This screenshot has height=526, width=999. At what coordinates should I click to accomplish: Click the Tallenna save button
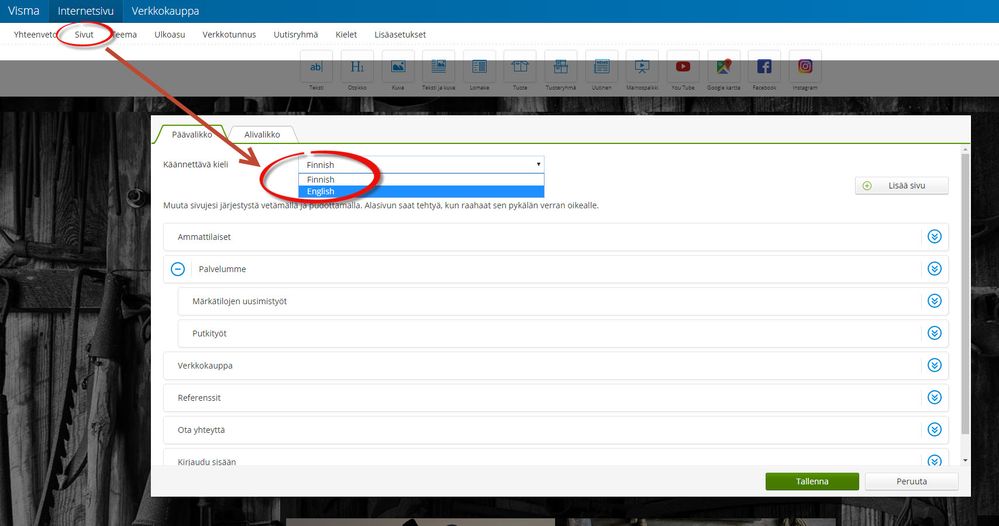coord(812,481)
